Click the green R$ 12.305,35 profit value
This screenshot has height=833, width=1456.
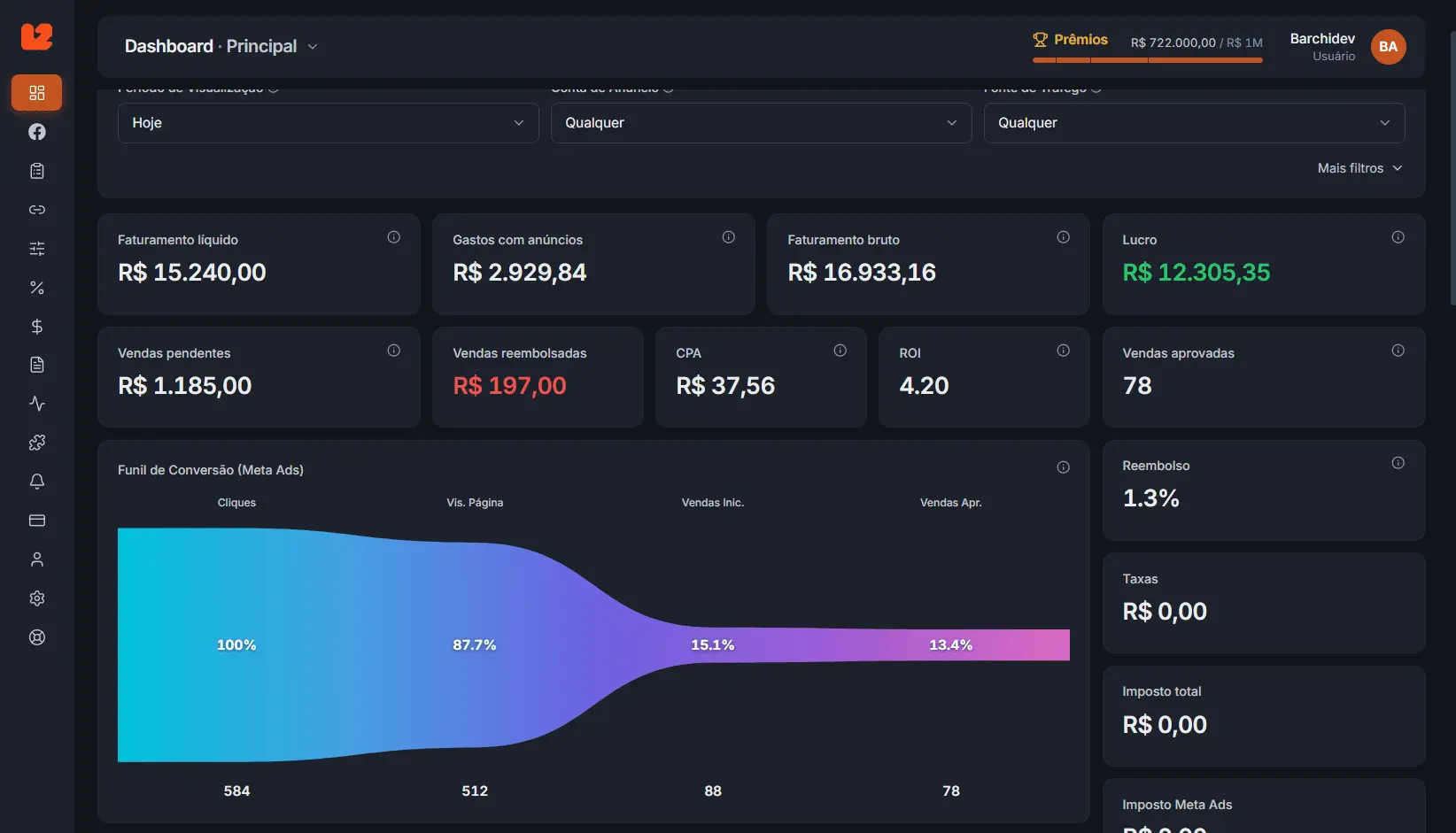pyautogui.click(x=1197, y=273)
